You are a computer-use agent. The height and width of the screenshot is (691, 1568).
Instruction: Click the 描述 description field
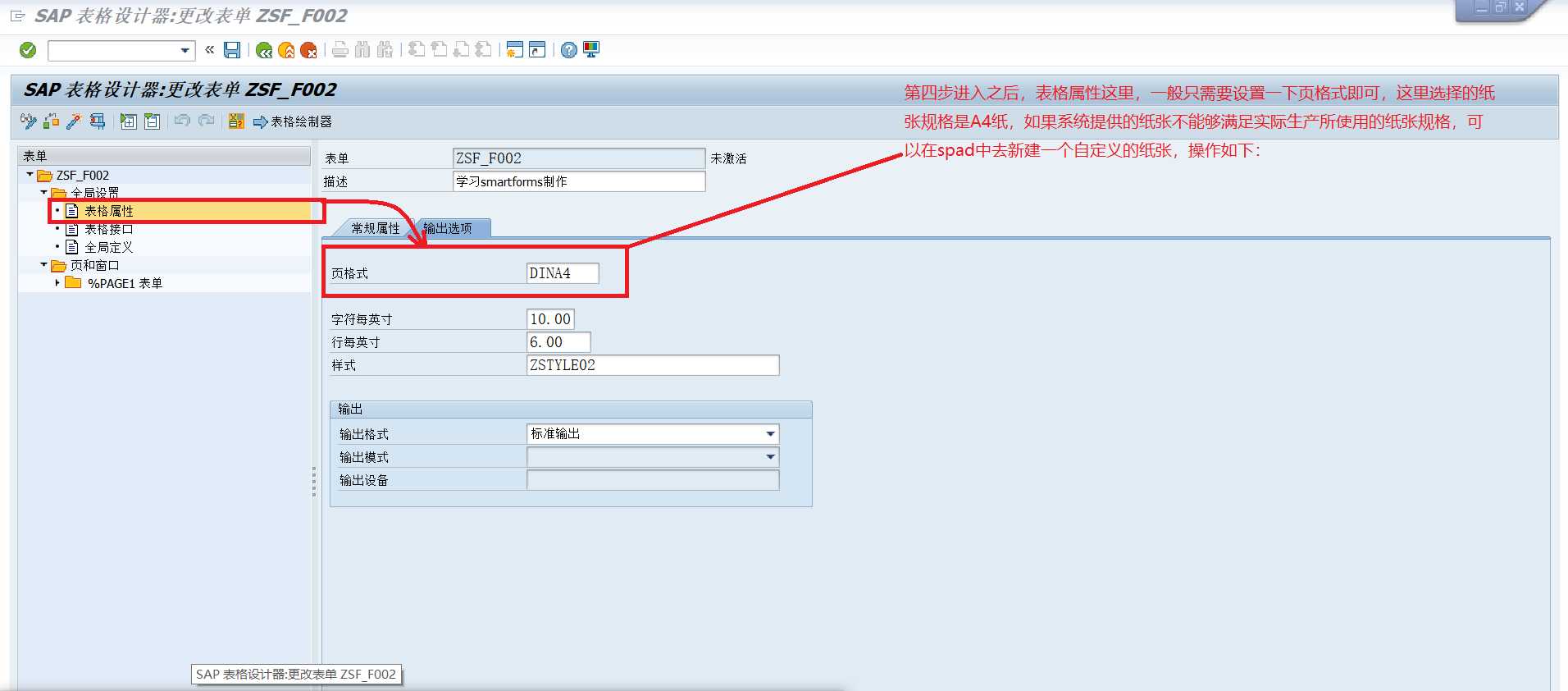[x=579, y=181]
